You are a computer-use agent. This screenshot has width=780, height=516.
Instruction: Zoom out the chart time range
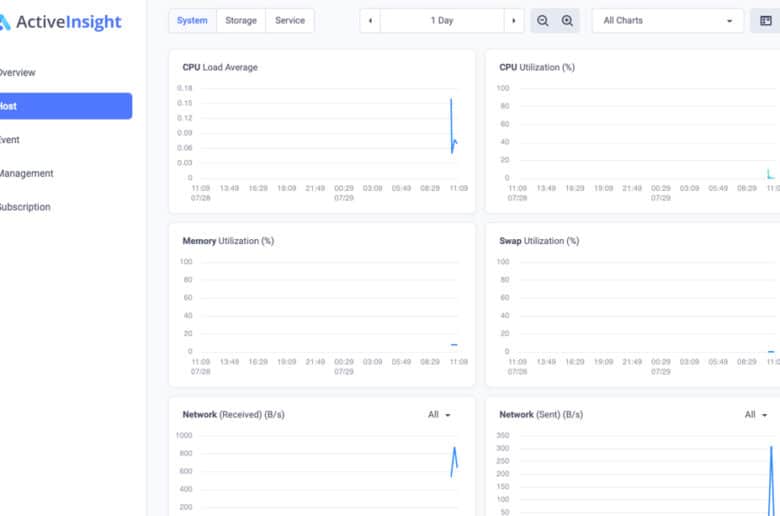point(543,21)
